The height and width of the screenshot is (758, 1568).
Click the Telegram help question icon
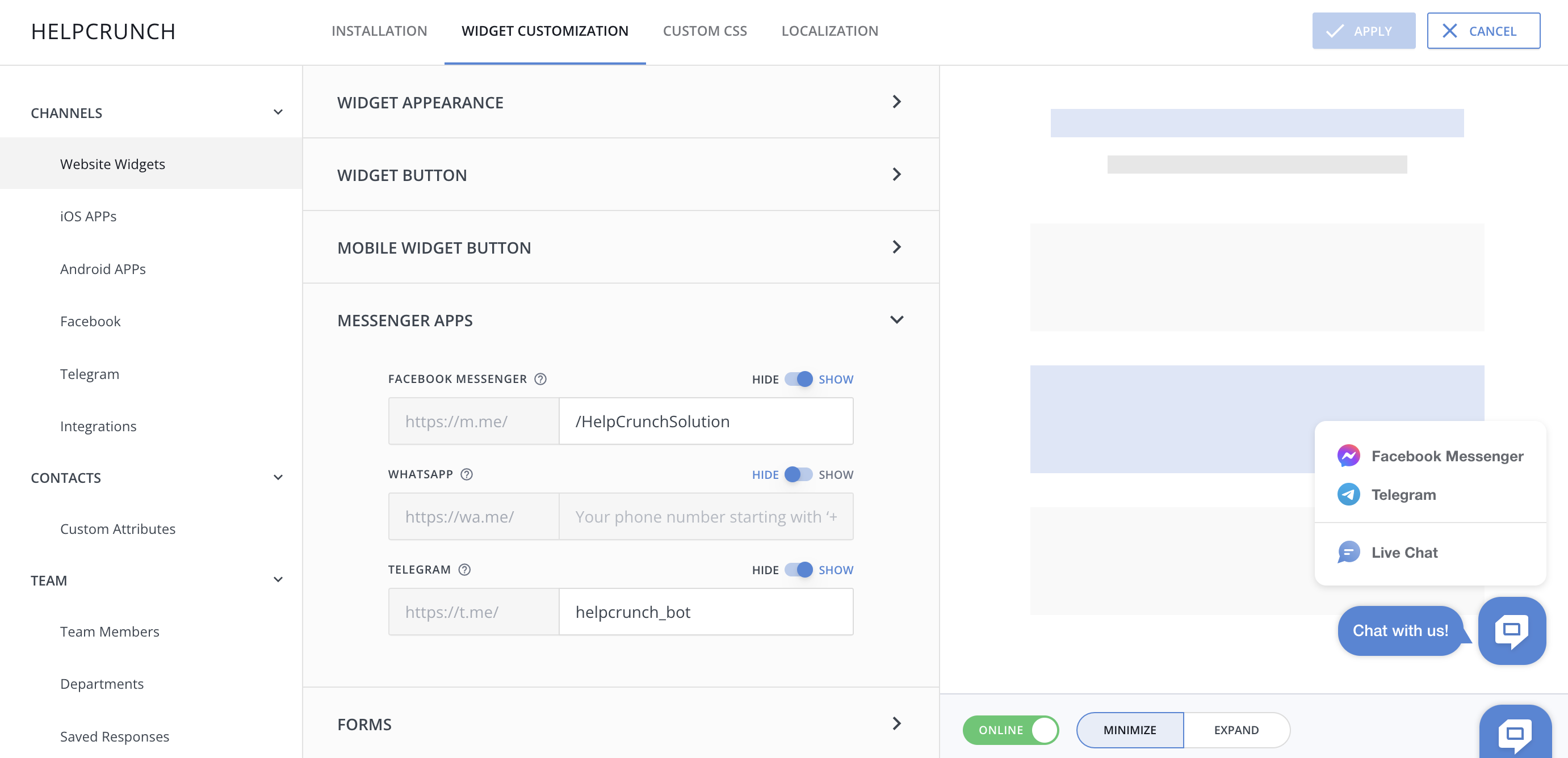pos(464,570)
